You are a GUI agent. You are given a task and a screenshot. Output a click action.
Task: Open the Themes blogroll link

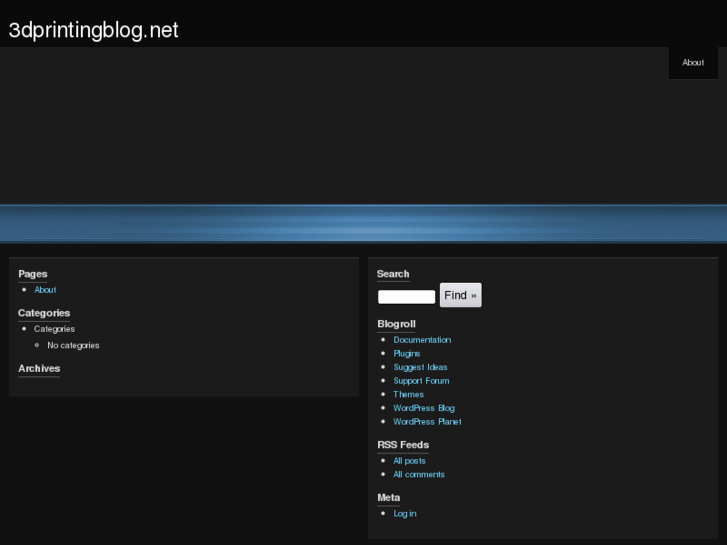[x=408, y=394]
